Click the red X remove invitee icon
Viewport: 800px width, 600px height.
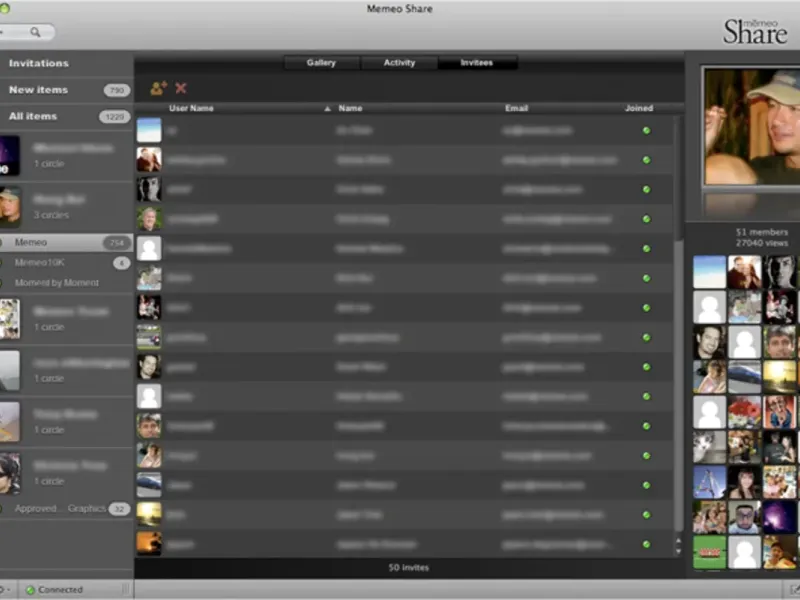[181, 88]
